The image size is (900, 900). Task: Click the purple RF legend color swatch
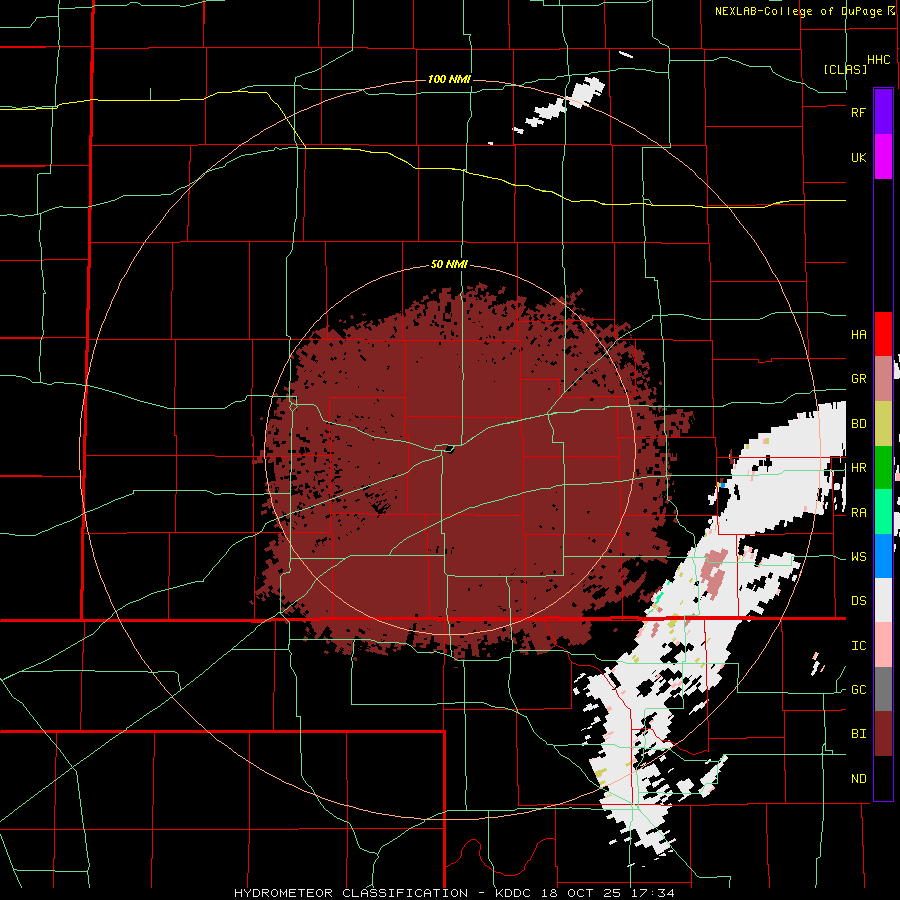pos(883,112)
